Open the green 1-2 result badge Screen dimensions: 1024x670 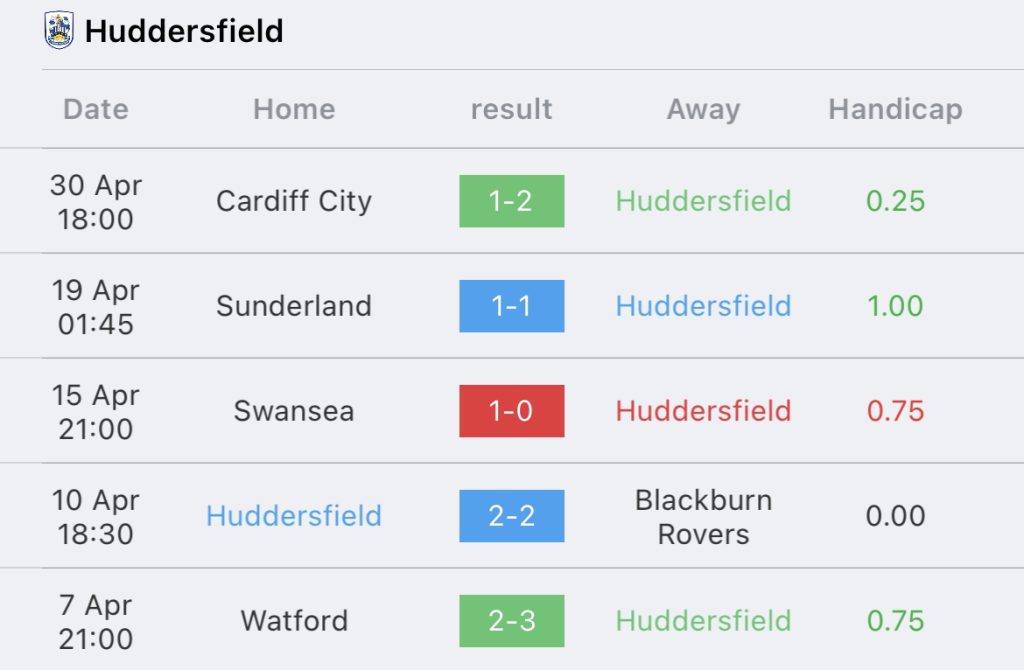click(x=511, y=201)
